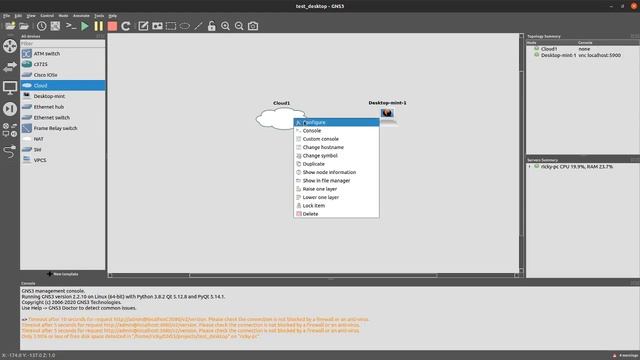
Task: Browse security devices sidebar icon
Action: point(10,109)
